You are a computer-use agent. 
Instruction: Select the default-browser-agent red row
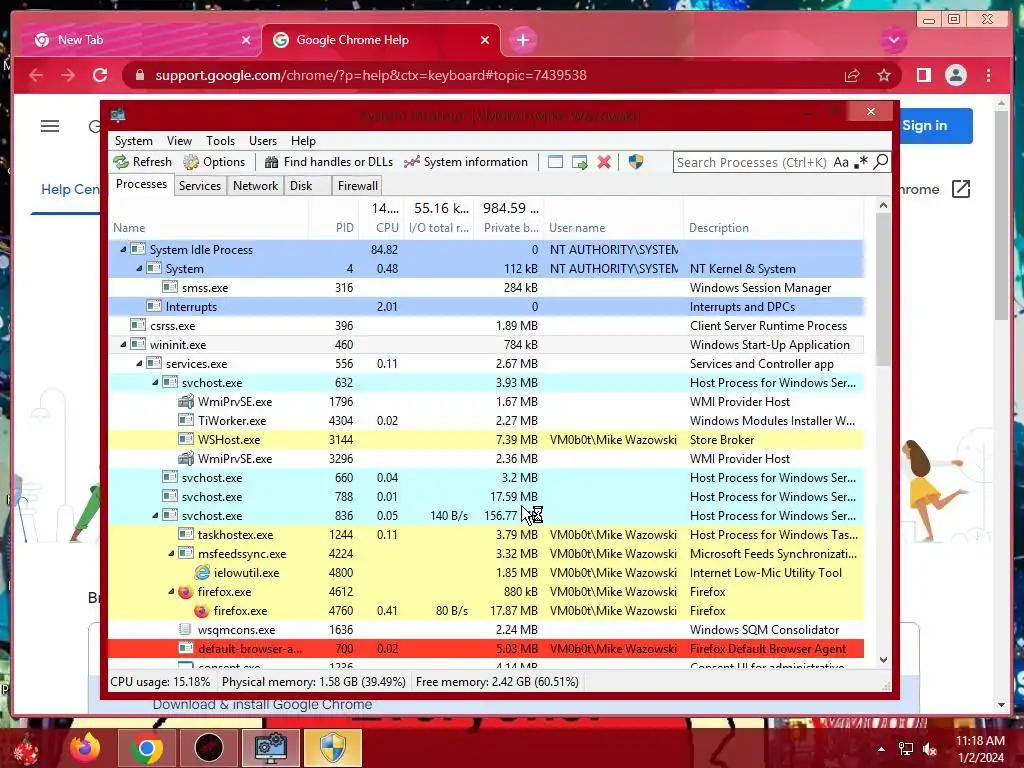[x=486, y=648]
